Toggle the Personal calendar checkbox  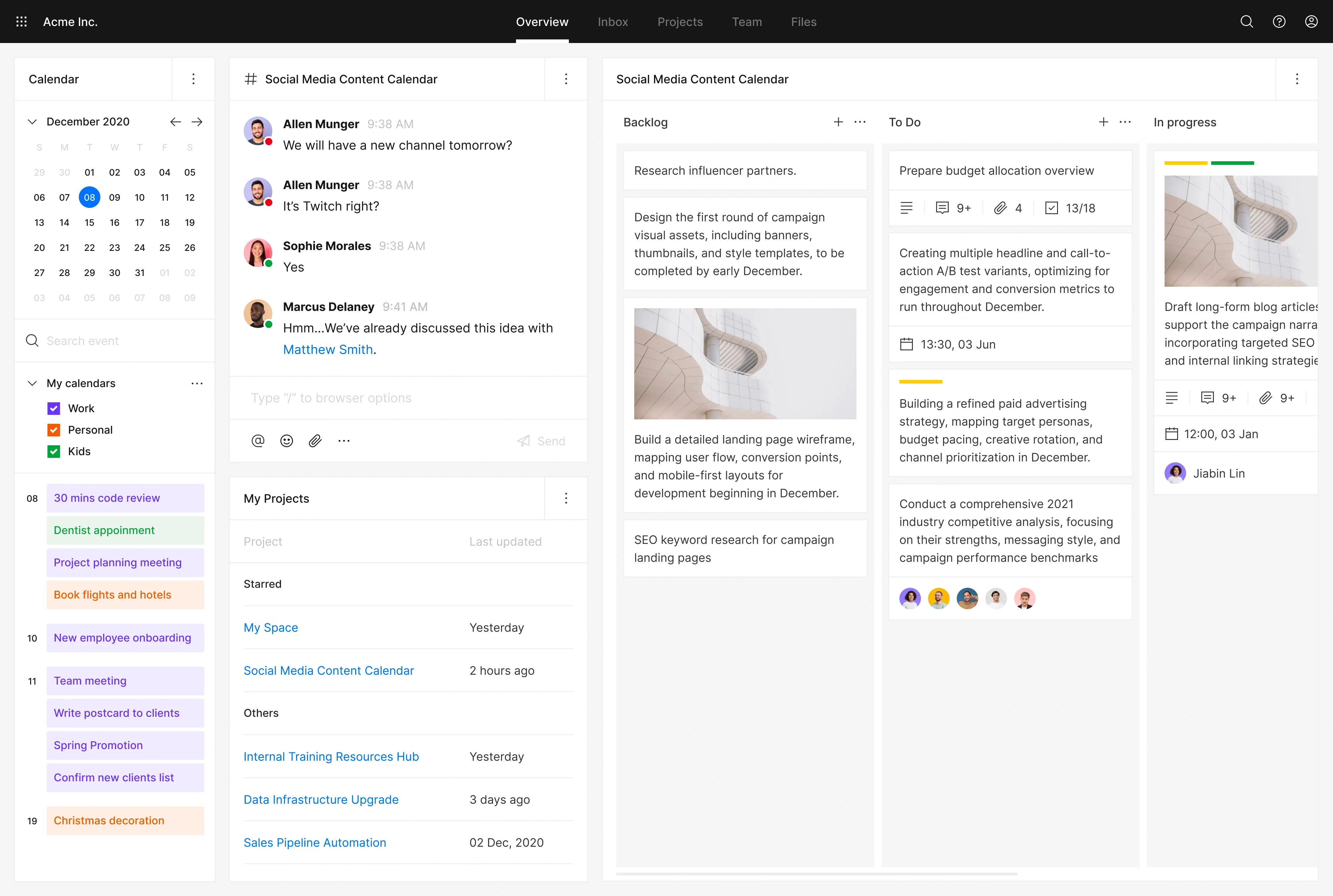point(54,430)
